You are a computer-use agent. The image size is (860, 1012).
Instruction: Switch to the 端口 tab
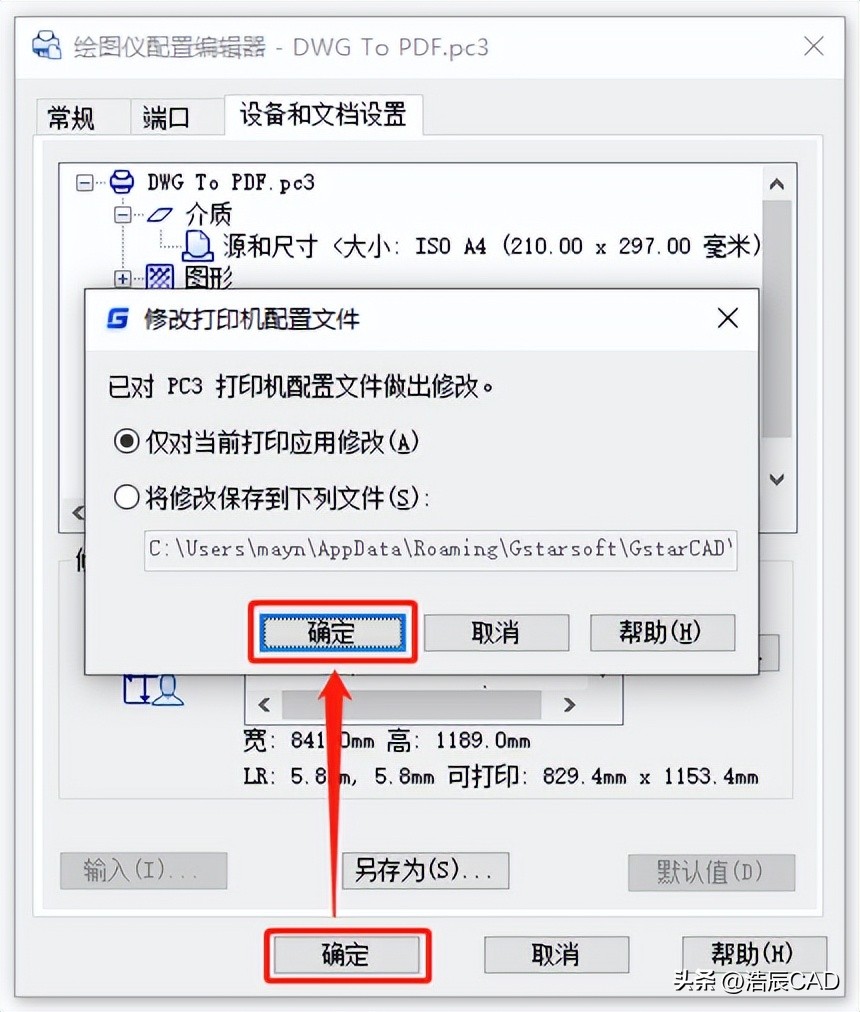pos(166,118)
